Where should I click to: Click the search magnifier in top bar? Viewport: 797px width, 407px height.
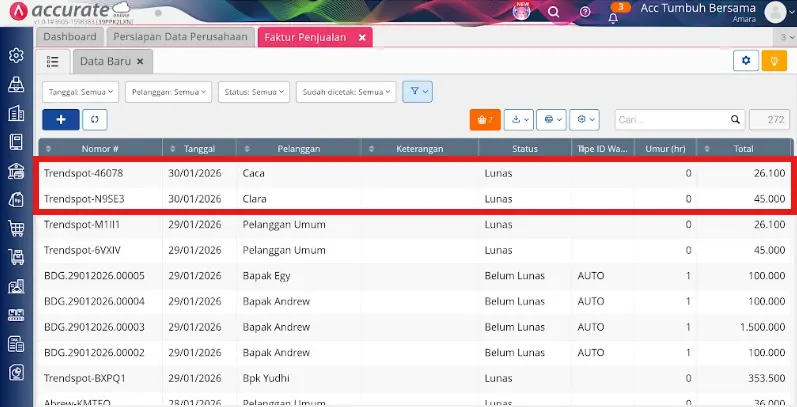pos(553,13)
